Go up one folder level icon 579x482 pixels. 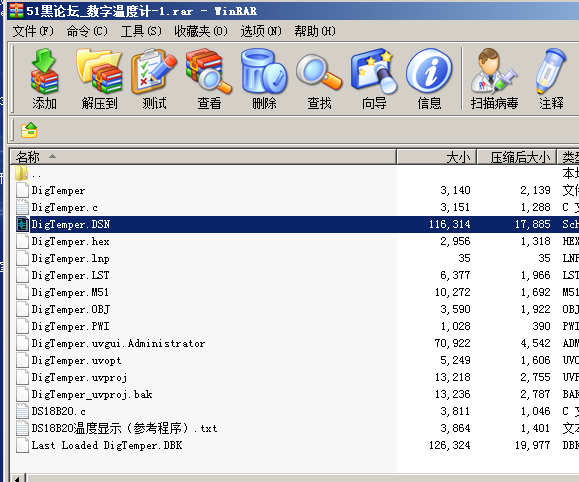pos(29,130)
